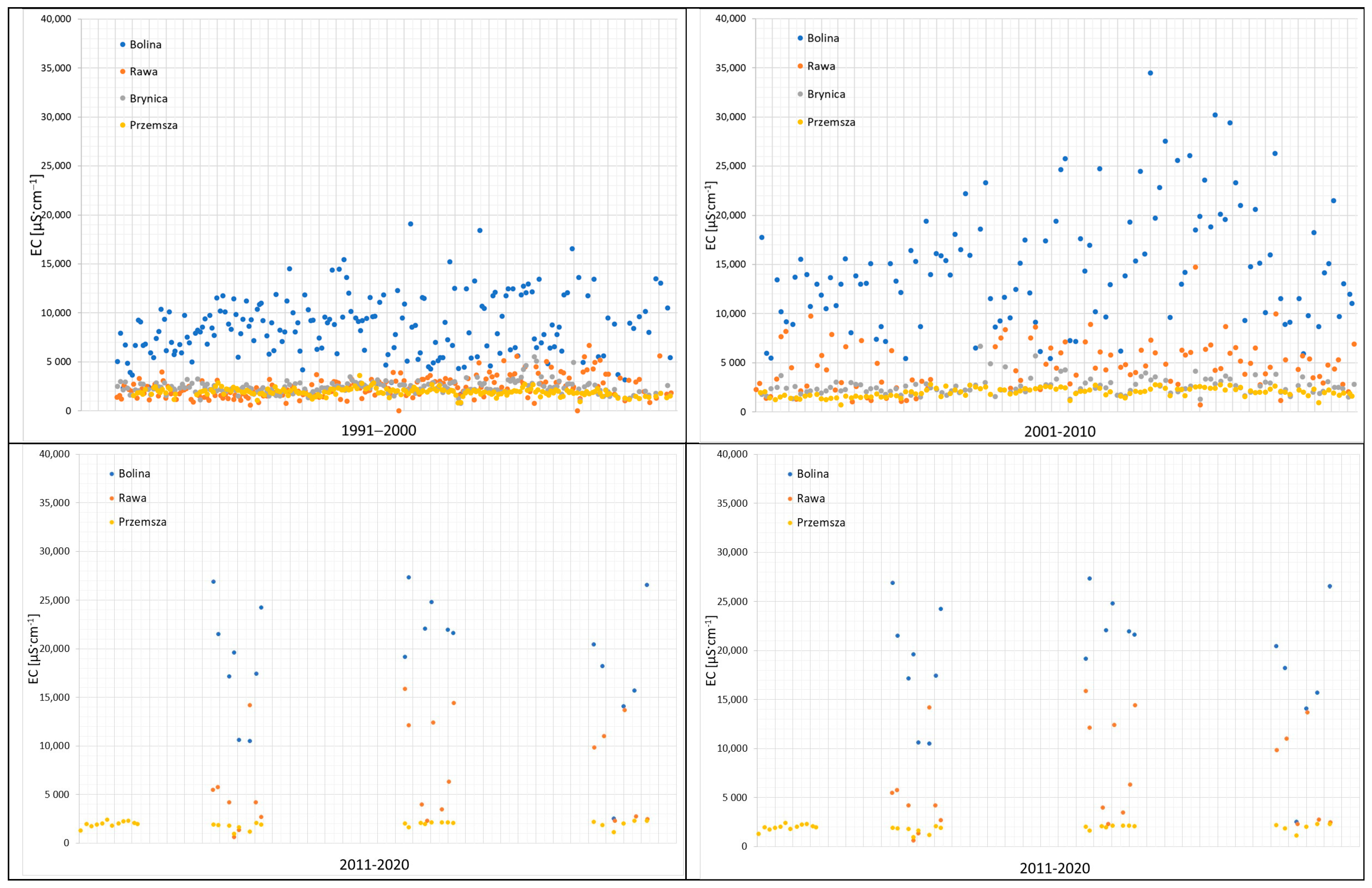The height and width of the screenshot is (888, 1372).
Task: Click the 40,000 axis label in 1991–2000 chart
Action: coord(56,19)
